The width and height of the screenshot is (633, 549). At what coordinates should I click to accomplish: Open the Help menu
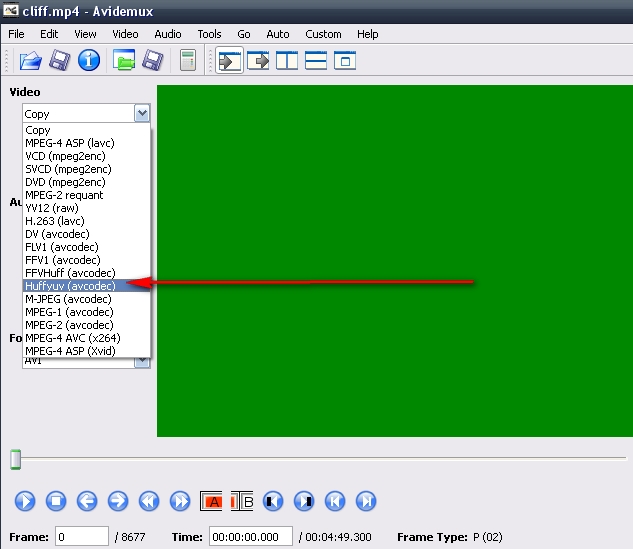pos(367,34)
